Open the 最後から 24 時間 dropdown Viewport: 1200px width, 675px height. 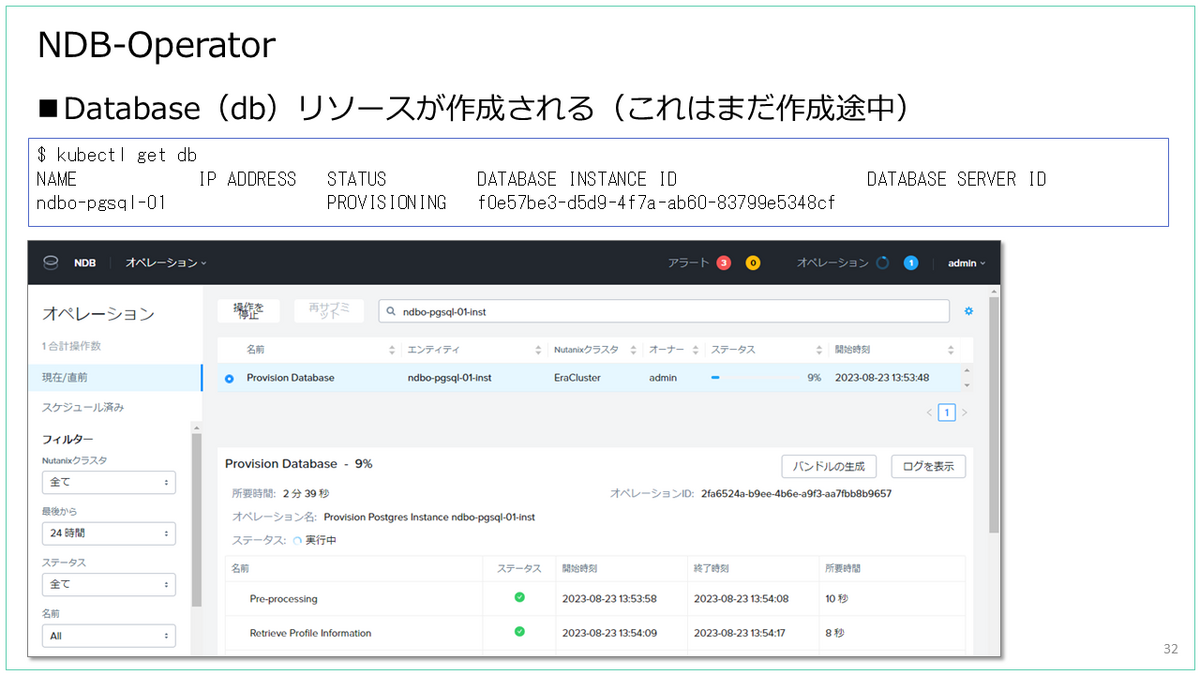coord(109,533)
